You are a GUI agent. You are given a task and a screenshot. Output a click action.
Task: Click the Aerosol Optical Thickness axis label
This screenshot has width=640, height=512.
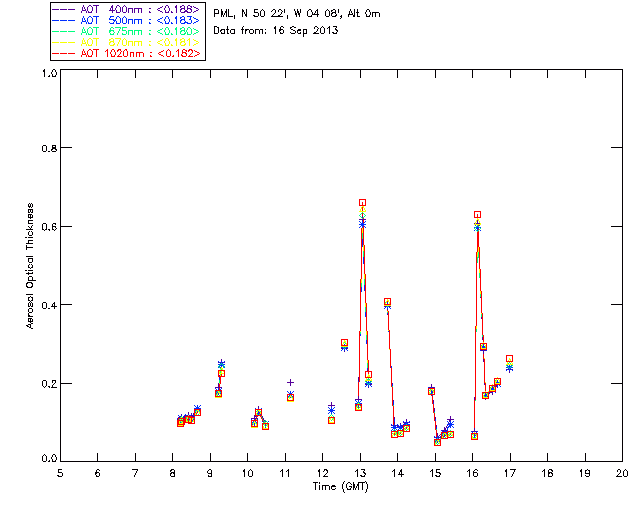click(30, 266)
